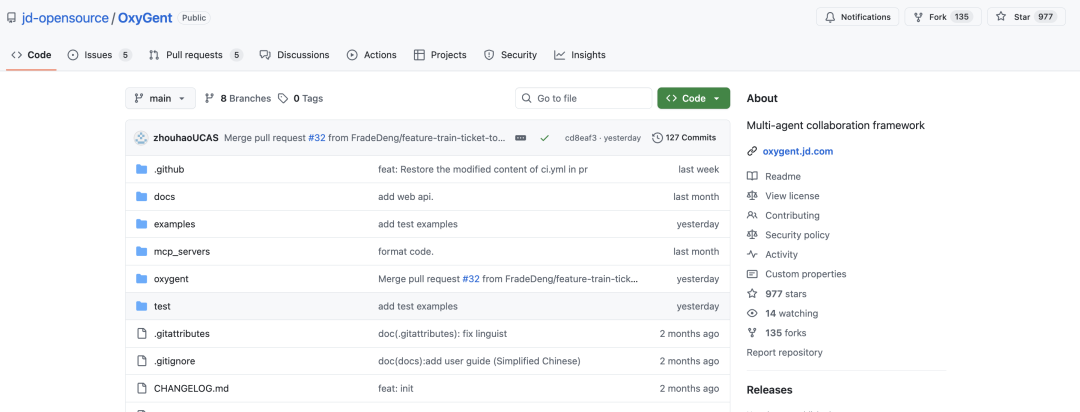1080x412 pixels.
Task: Click the fork icon beside 135 forks
Action: 752,333
